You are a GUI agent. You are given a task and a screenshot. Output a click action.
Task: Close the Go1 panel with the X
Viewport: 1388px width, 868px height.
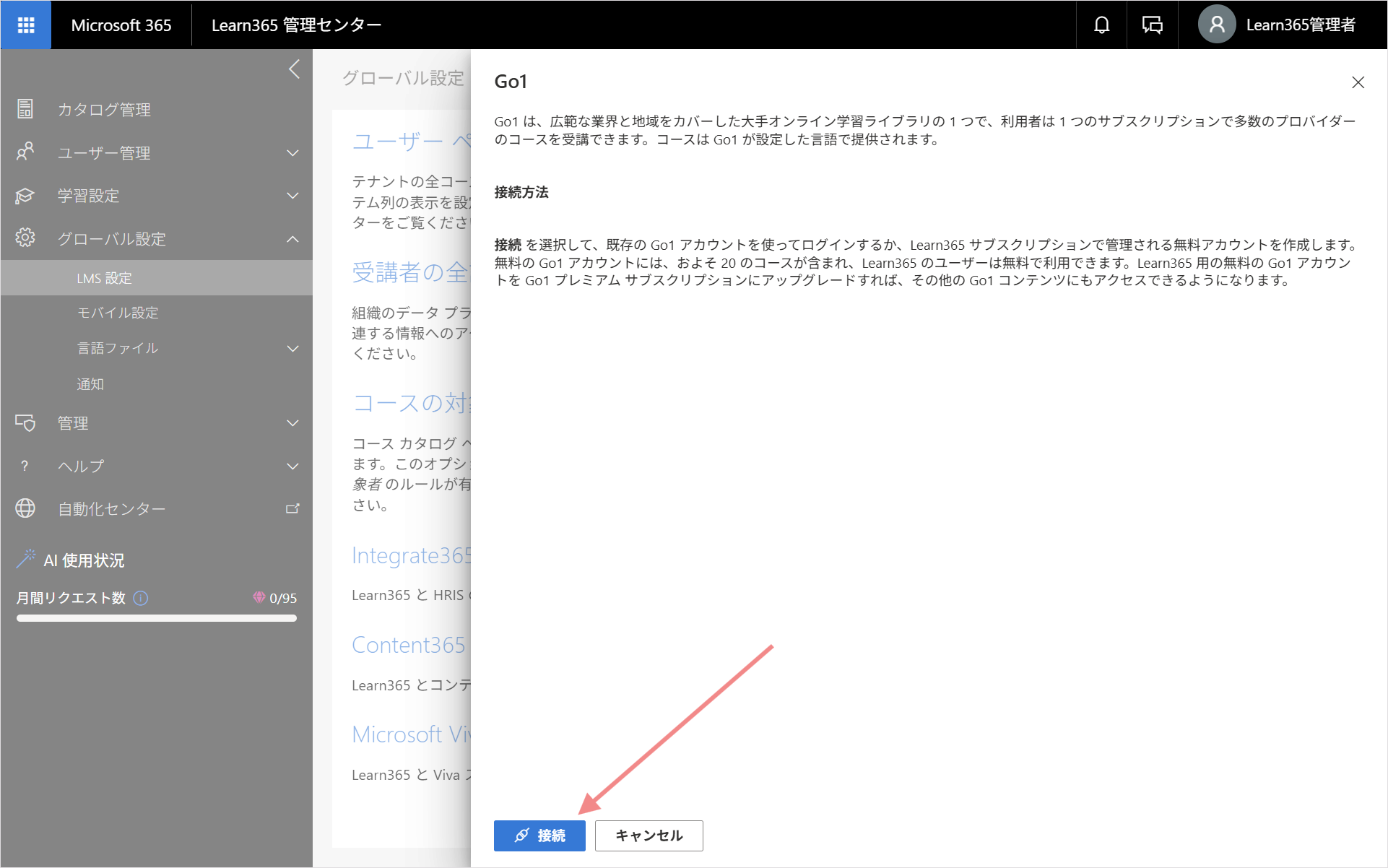[1358, 82]
